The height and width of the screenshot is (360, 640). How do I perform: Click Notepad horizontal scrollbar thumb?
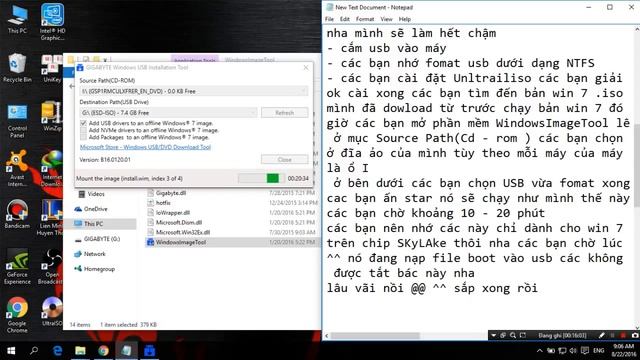click(x=375, y=336)
